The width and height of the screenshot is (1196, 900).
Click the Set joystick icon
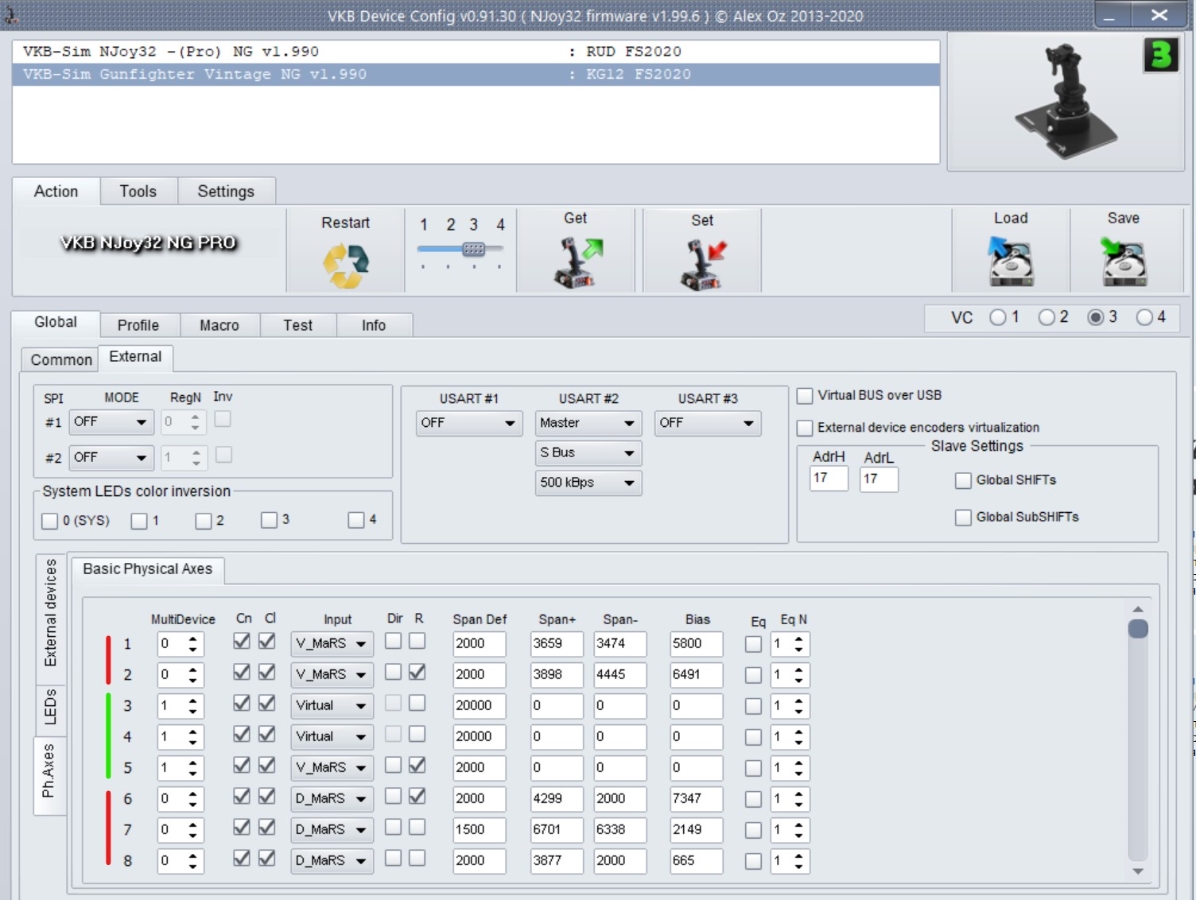pos(702,265)
